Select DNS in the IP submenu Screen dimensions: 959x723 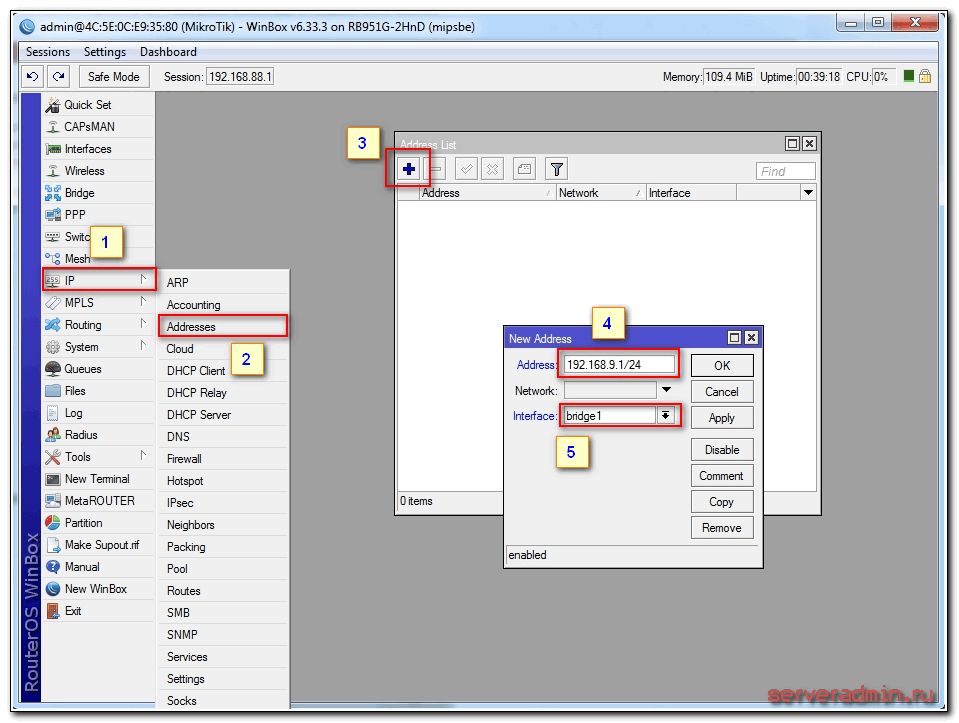[x=223, y=436]
